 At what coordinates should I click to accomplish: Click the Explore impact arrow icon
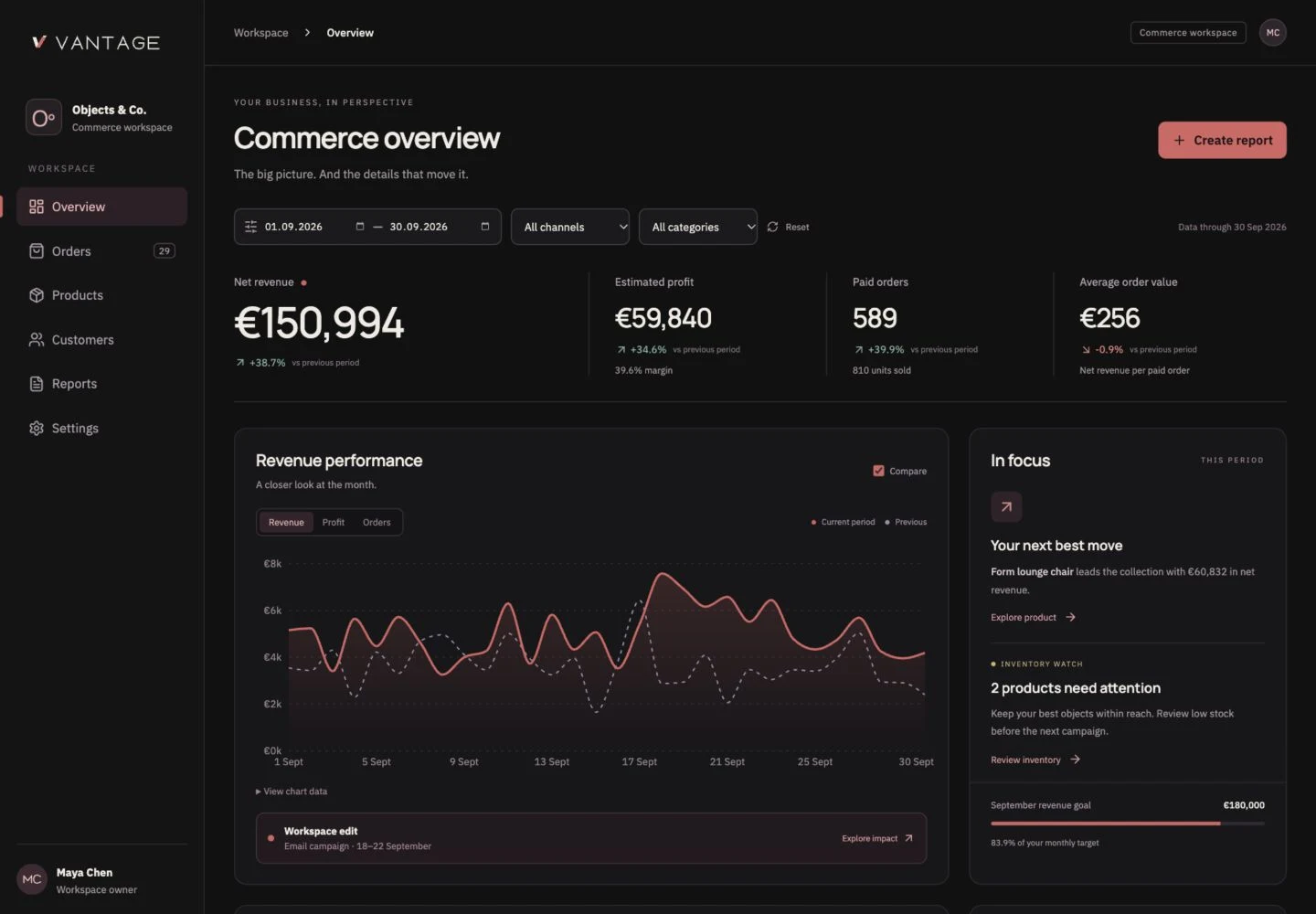tap(908, 838)
